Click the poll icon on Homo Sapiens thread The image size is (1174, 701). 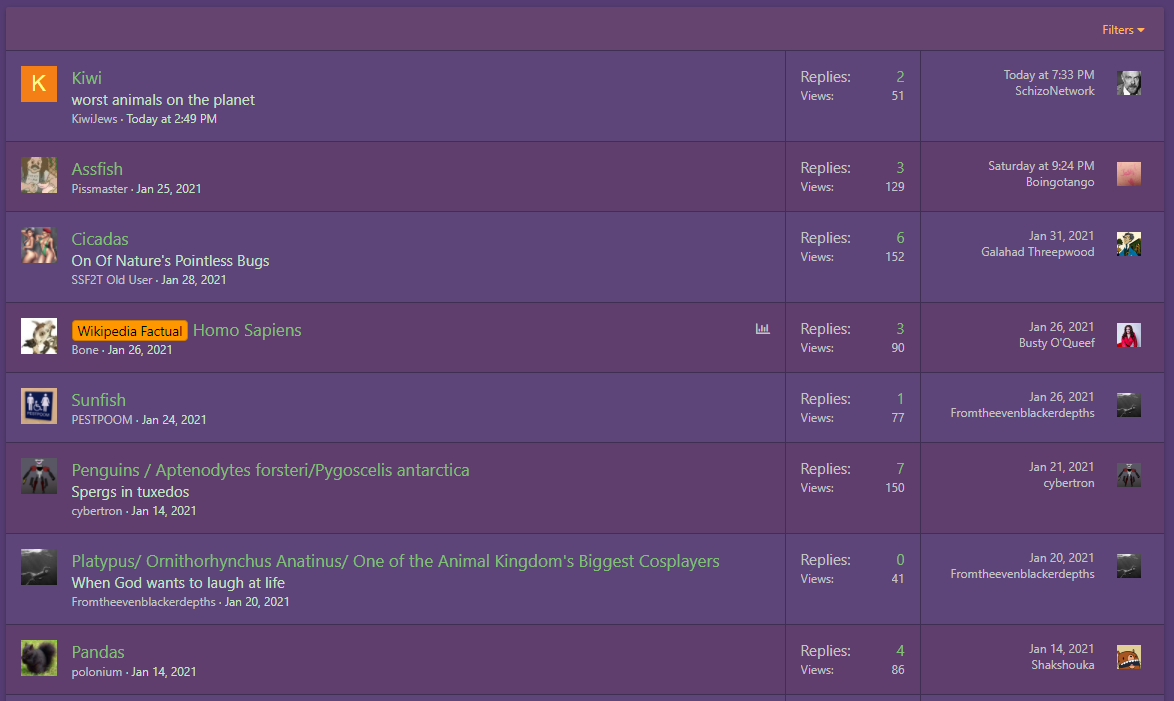pos(762,329)
